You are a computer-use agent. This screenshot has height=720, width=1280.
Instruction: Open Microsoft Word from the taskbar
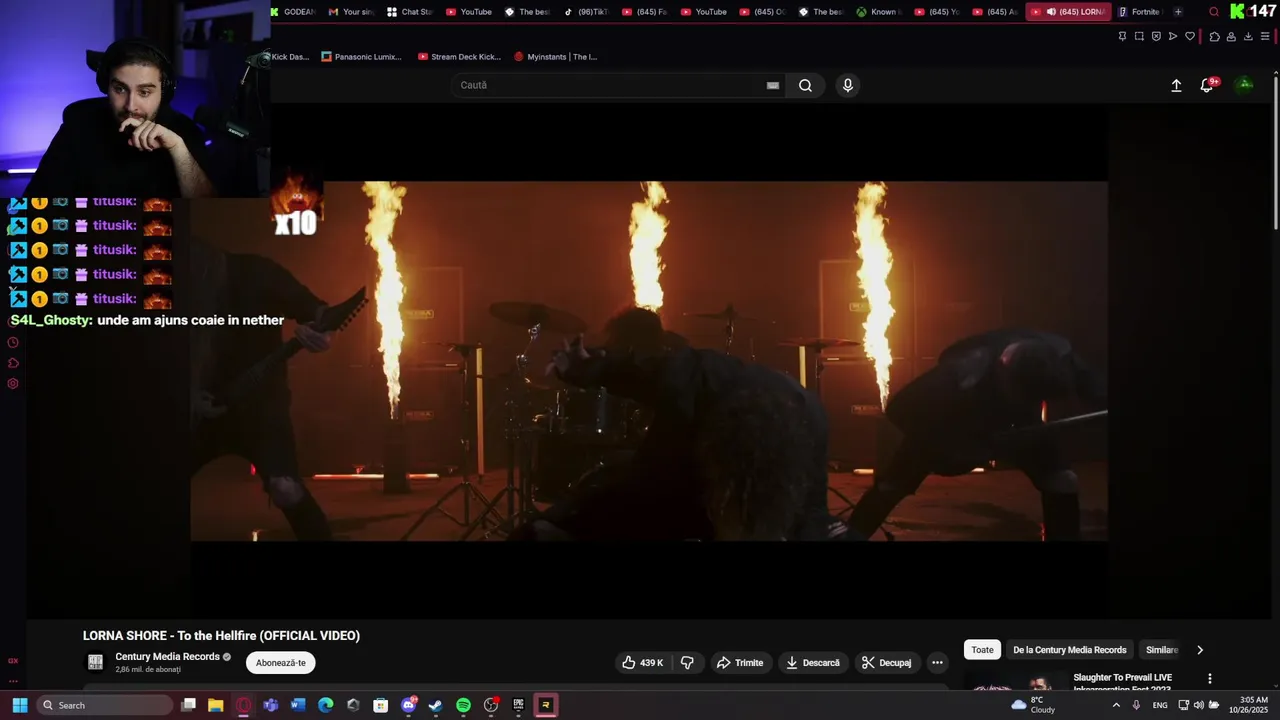(x=298, y=705)
